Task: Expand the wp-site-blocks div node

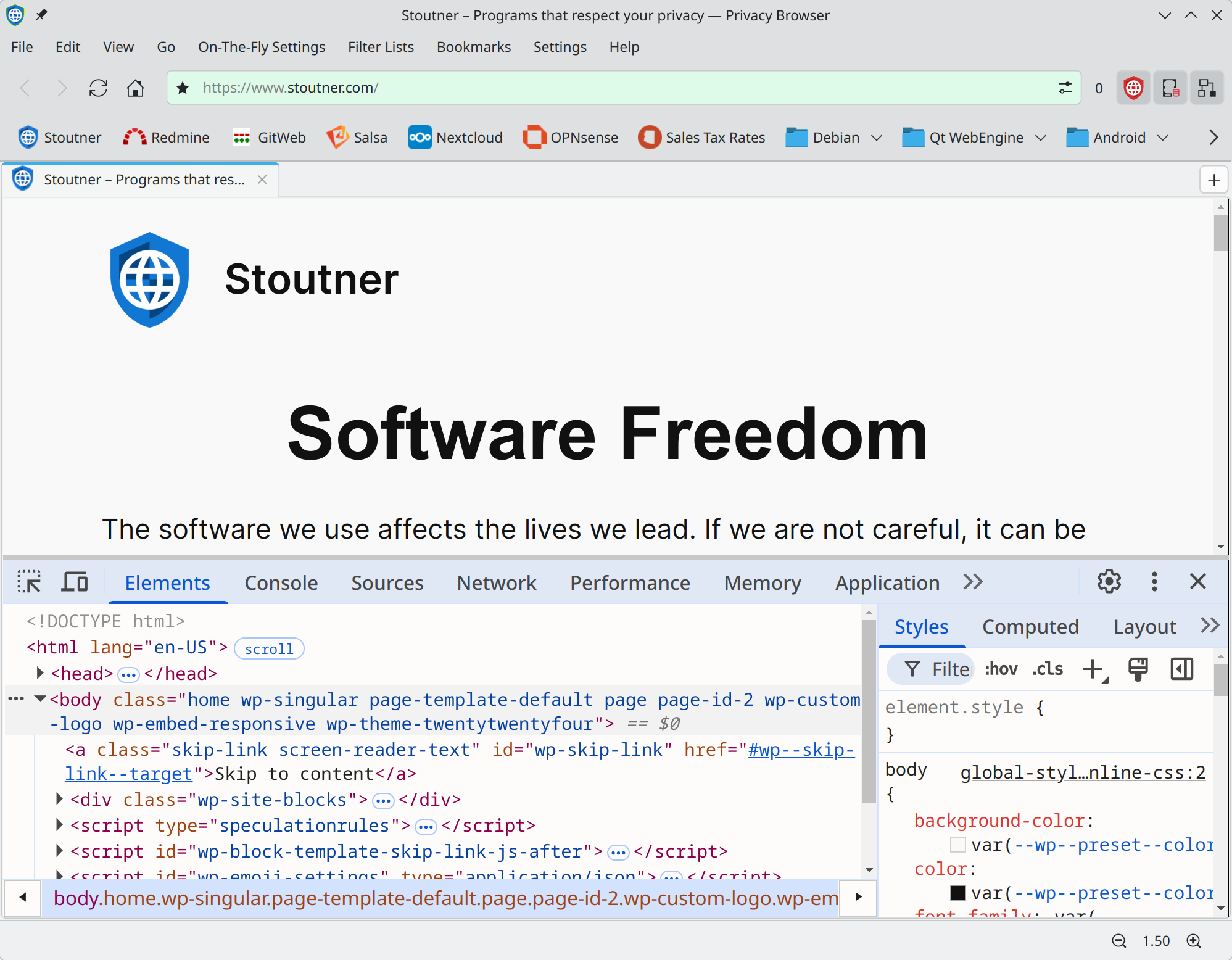Action: (x=59, y=800)
